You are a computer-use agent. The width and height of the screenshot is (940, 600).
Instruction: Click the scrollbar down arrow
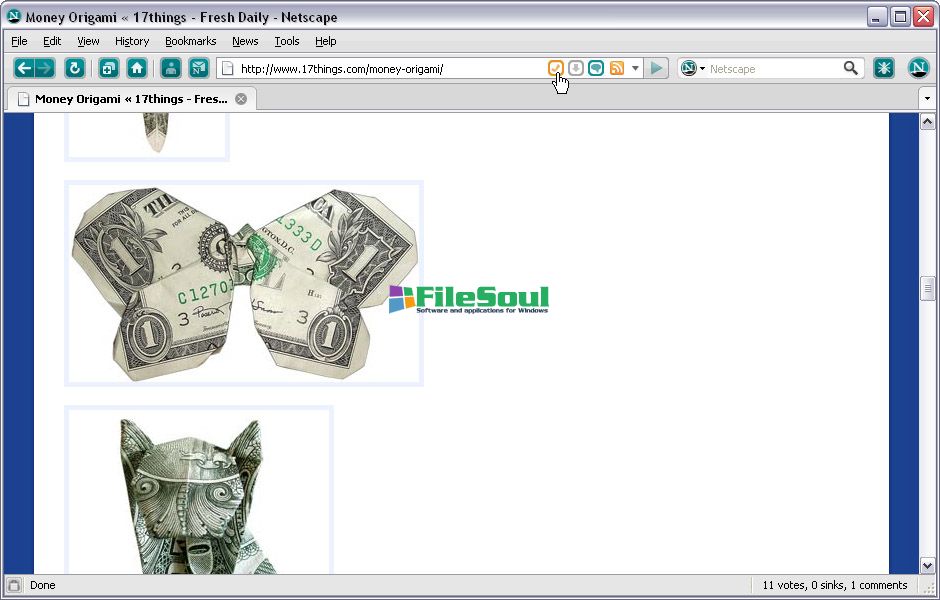(x=927, y=565)
